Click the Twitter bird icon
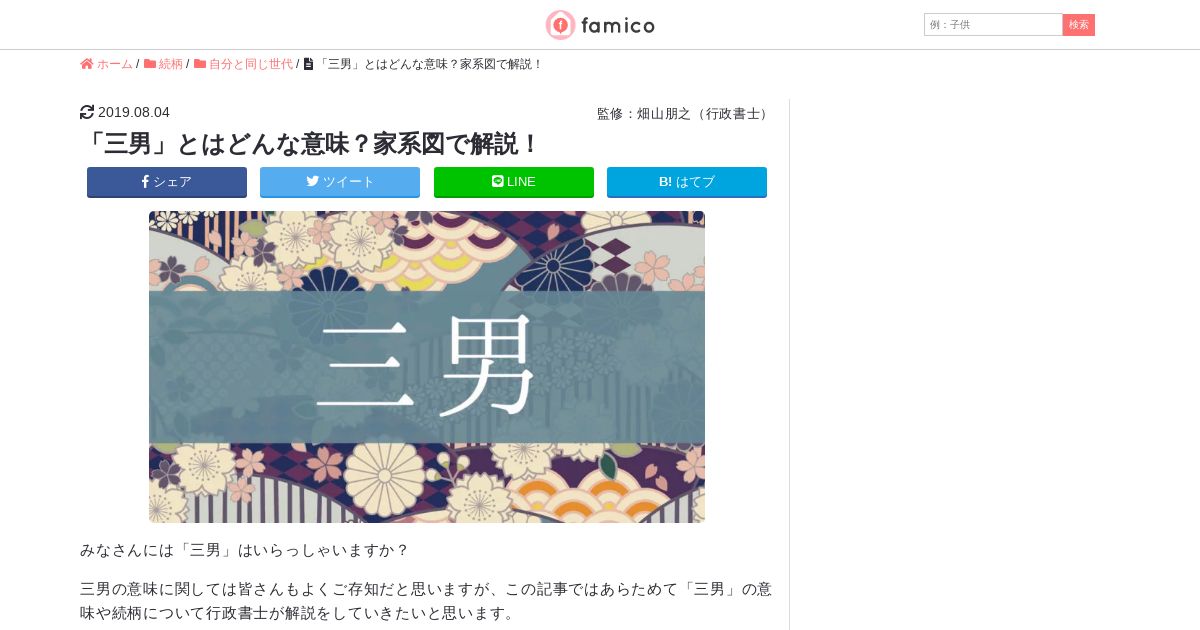This screenshot has height=630, width=1200. 313,182
